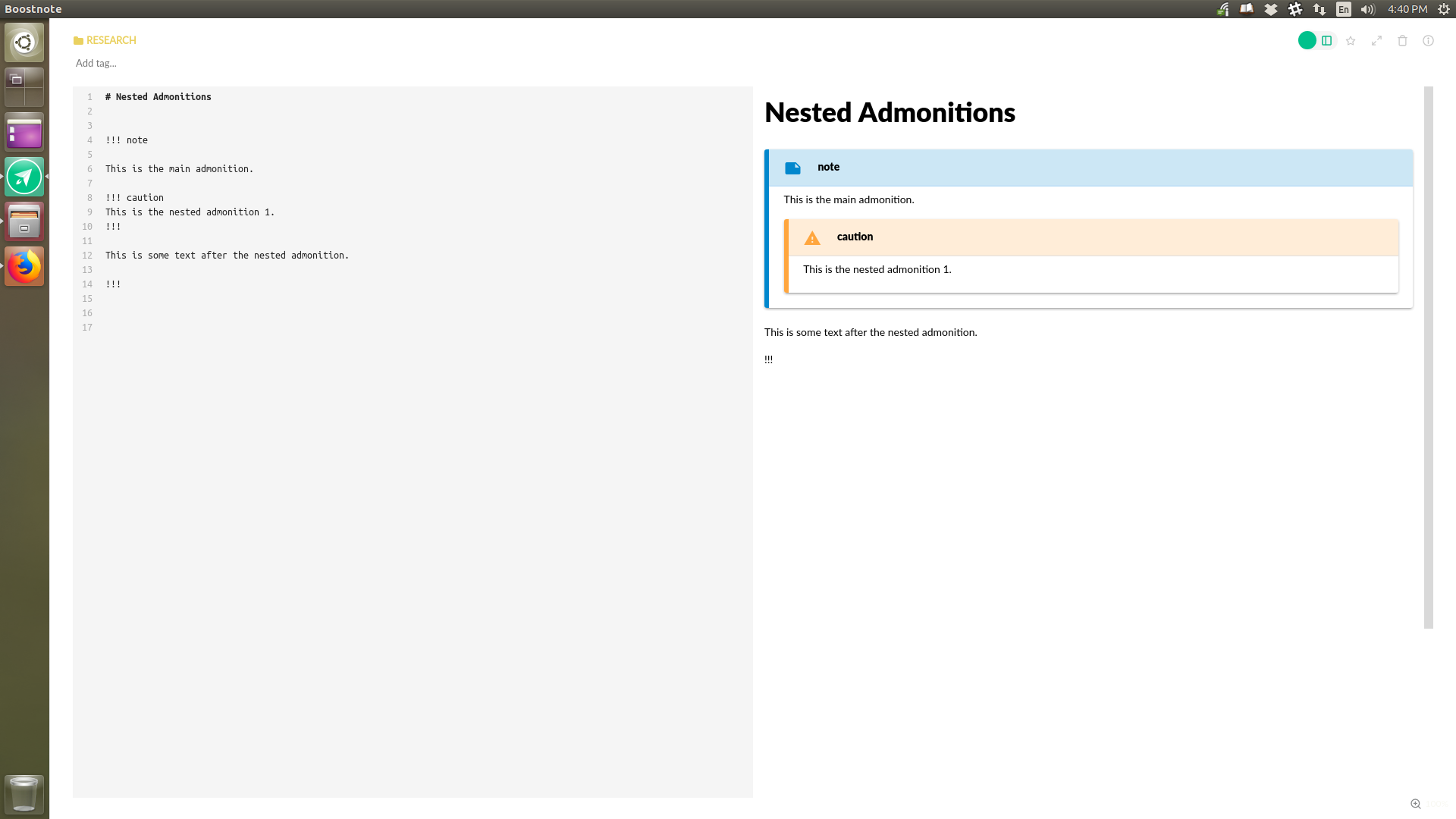1456x819 pixels.
Task: Open the volume indicator menu
Action: pyautogui.click(x=1366, y=9)
